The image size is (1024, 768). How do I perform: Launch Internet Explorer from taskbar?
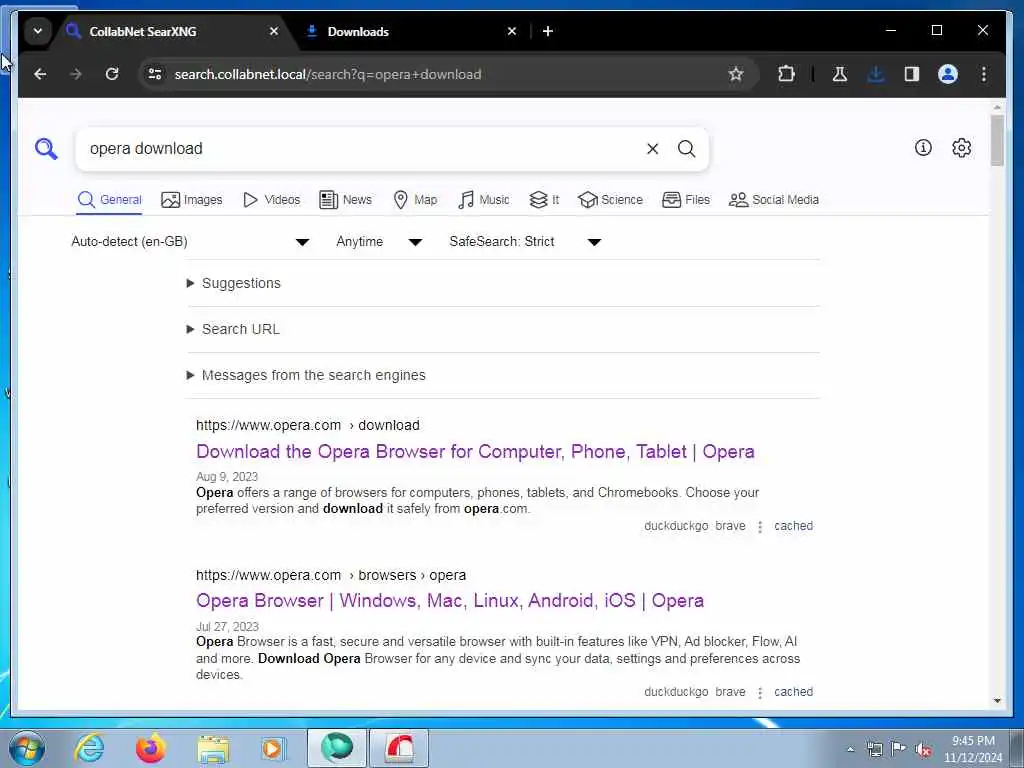pos(89,748)
